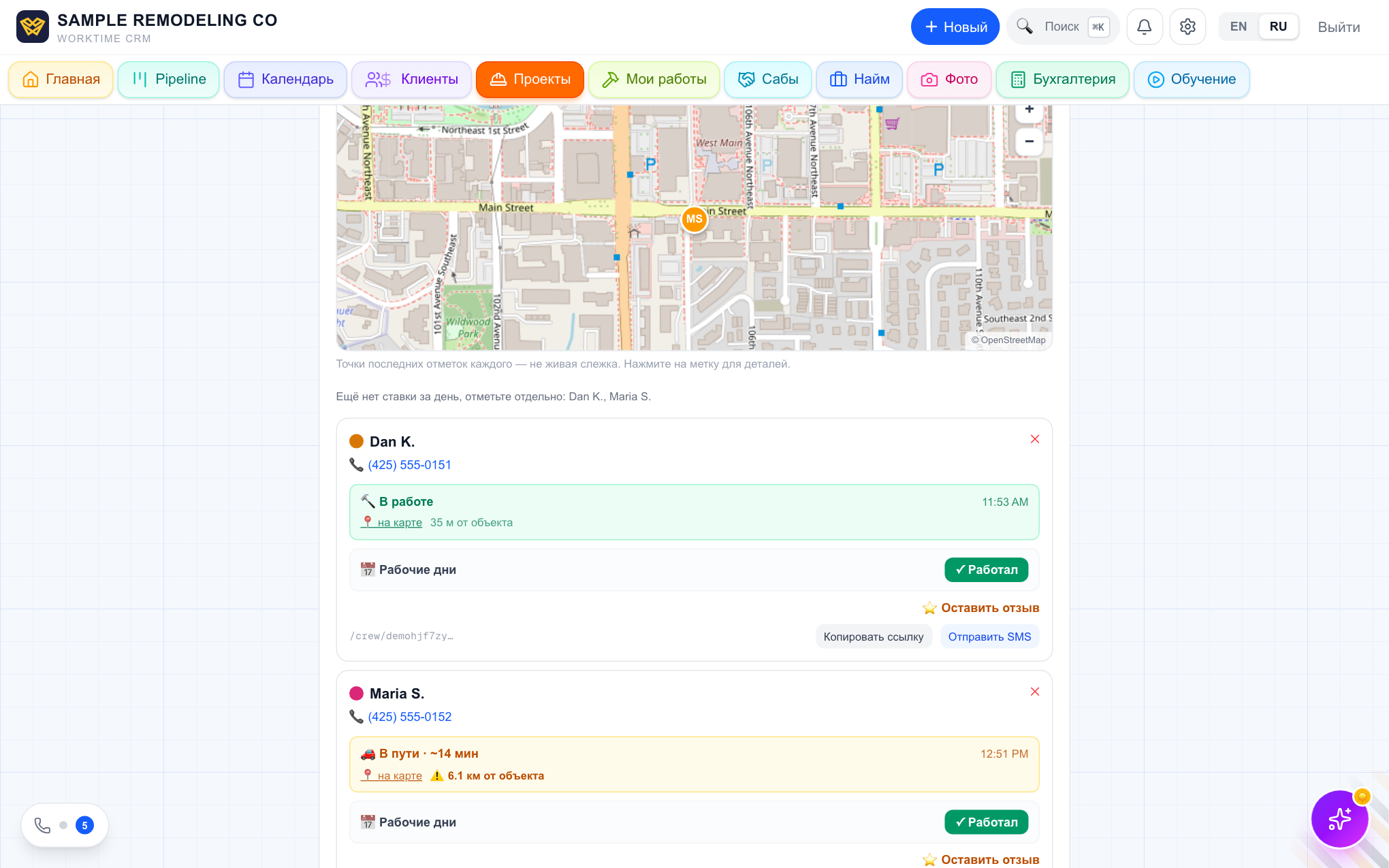The image size is (1389, 868).
Task: Click the company logo icon
Action: [33, 27]
